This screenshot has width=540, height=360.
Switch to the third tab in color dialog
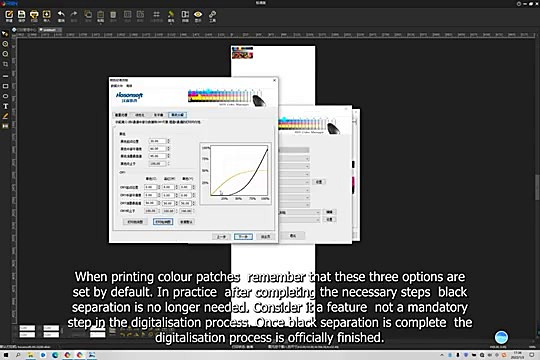158,115
